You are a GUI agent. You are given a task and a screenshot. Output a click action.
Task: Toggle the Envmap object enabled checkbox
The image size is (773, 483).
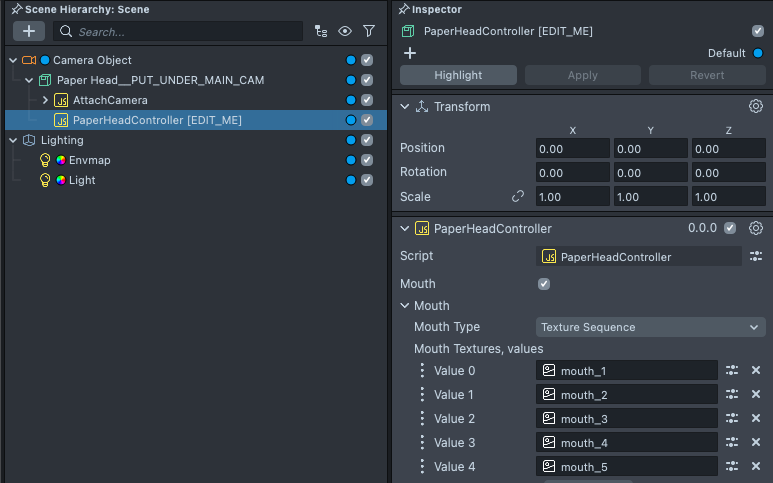tap(367, 160)
